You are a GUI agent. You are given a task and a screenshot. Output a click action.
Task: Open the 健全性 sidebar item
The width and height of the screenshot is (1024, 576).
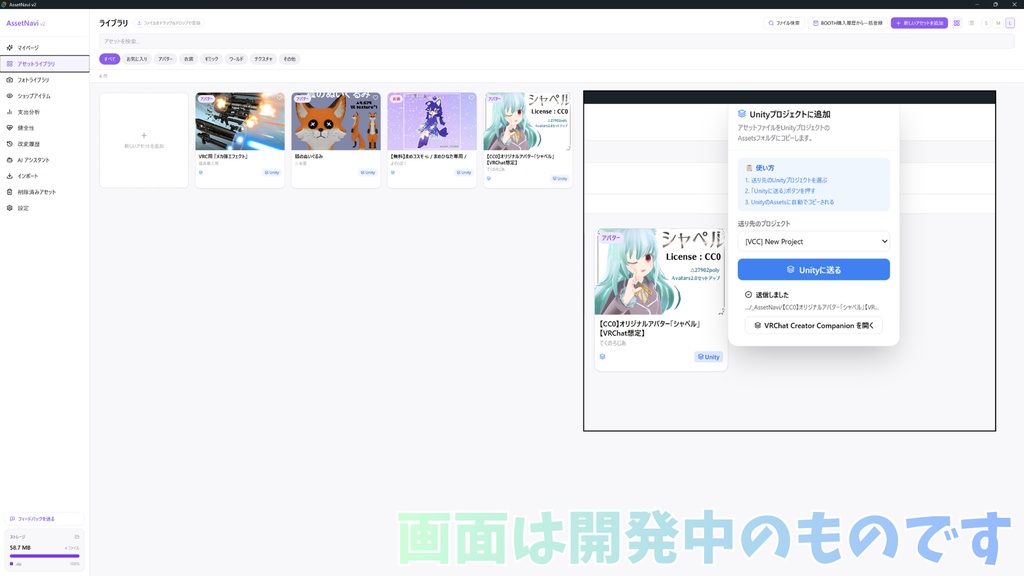click(x=40, y=127)
